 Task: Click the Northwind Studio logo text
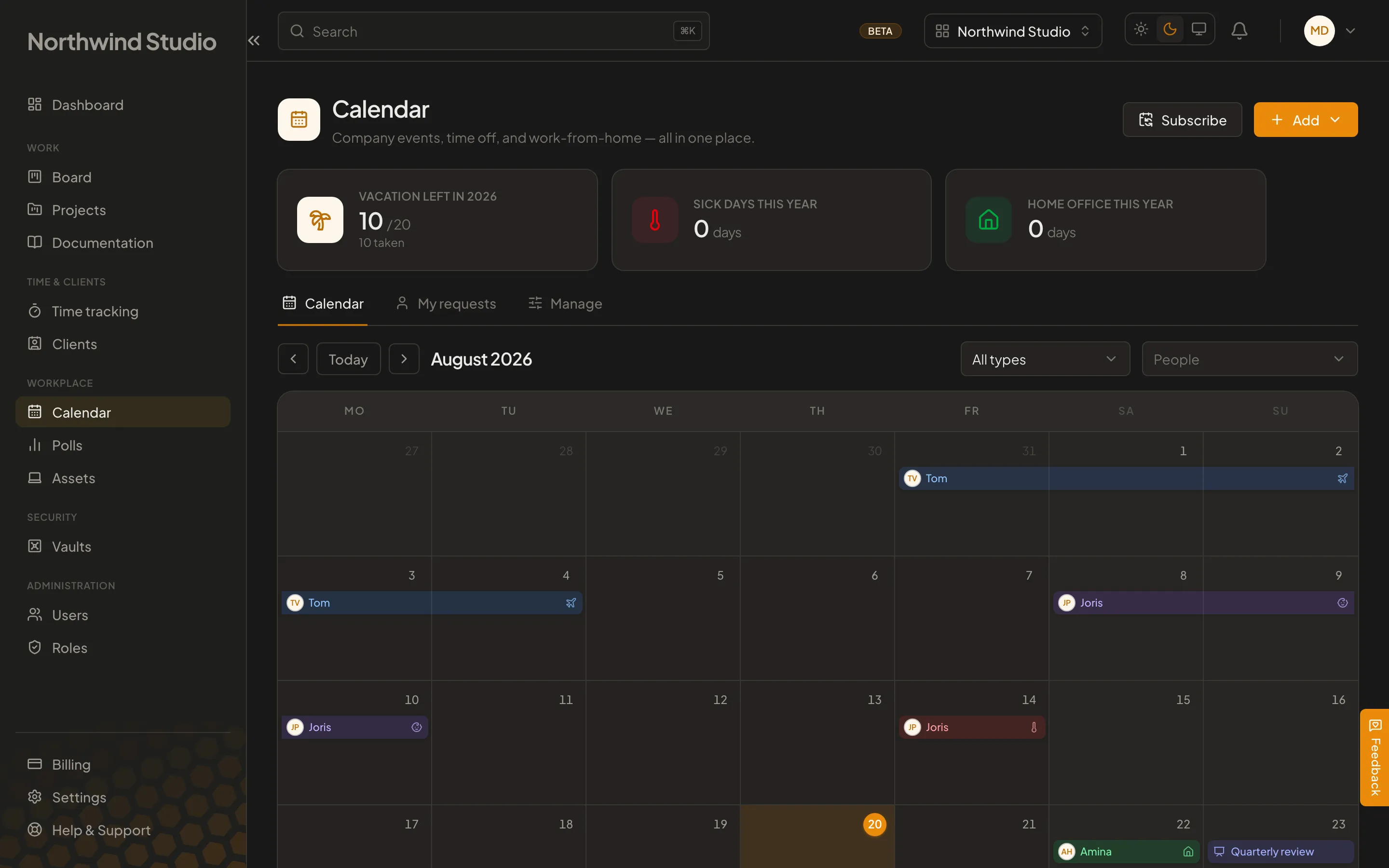pyautogui.click(x=122, y=41)
